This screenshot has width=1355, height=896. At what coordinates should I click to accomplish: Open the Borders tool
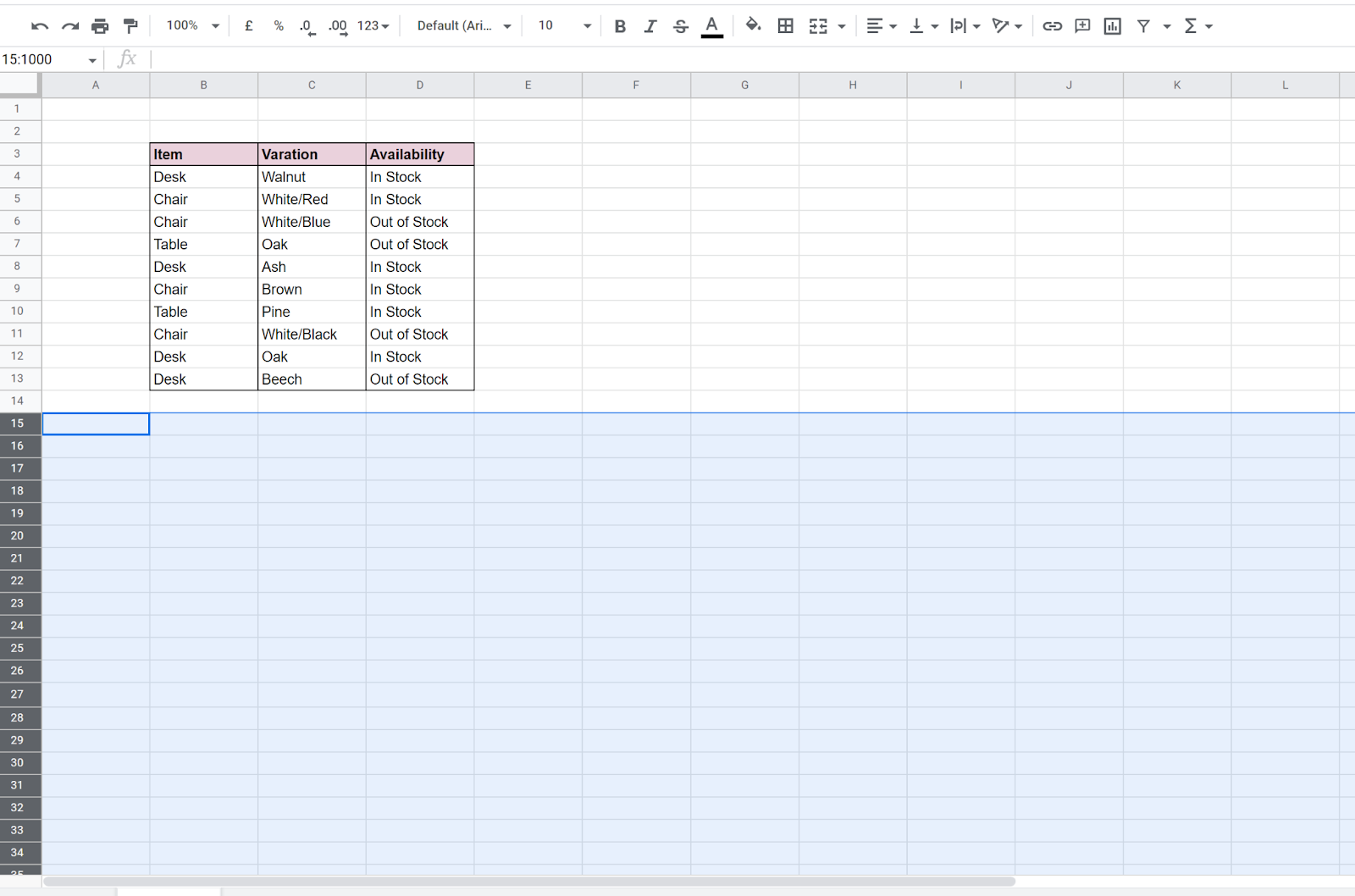[785, 25]
